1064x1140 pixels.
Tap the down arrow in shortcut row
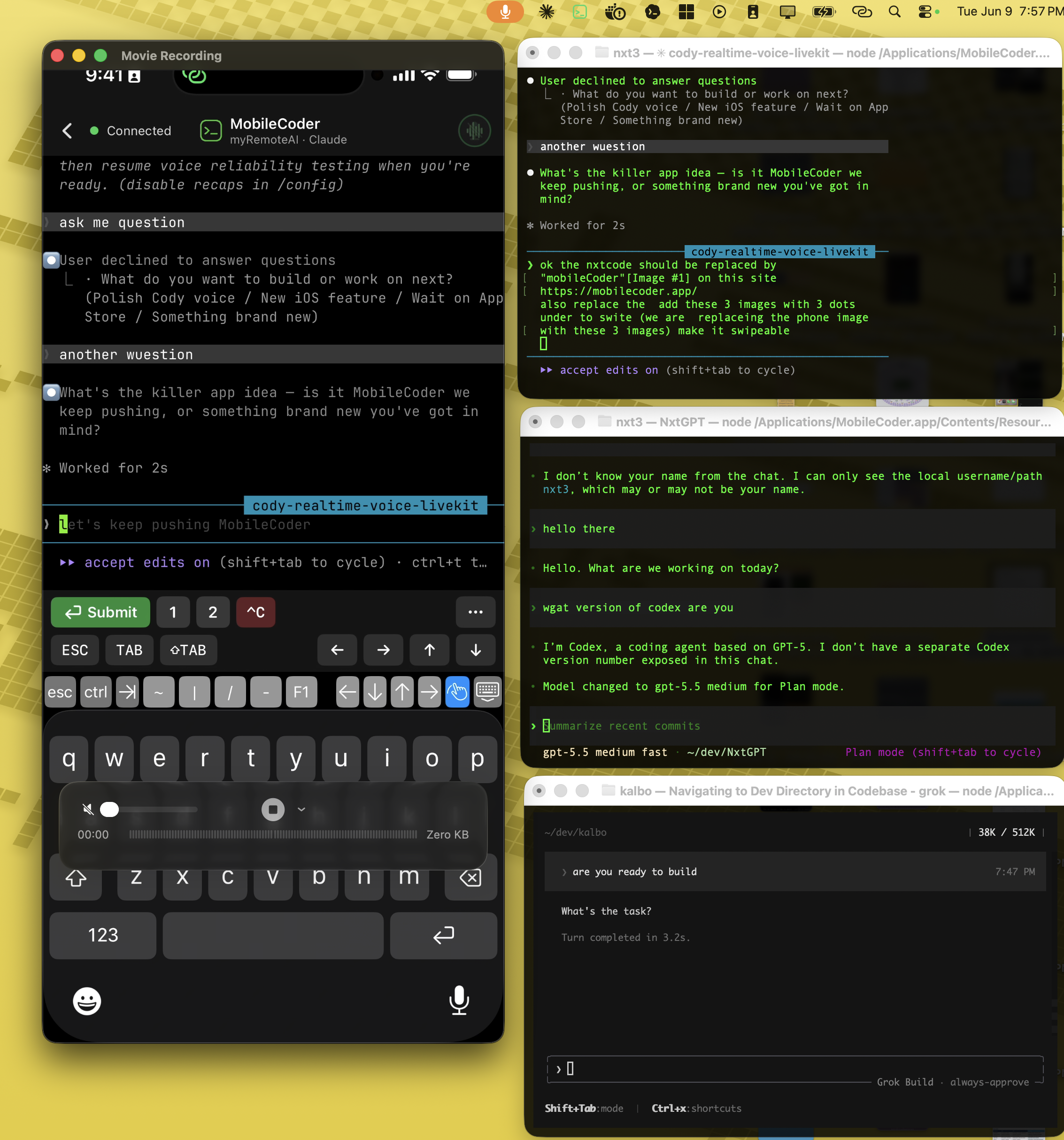[x=476, y=650]
